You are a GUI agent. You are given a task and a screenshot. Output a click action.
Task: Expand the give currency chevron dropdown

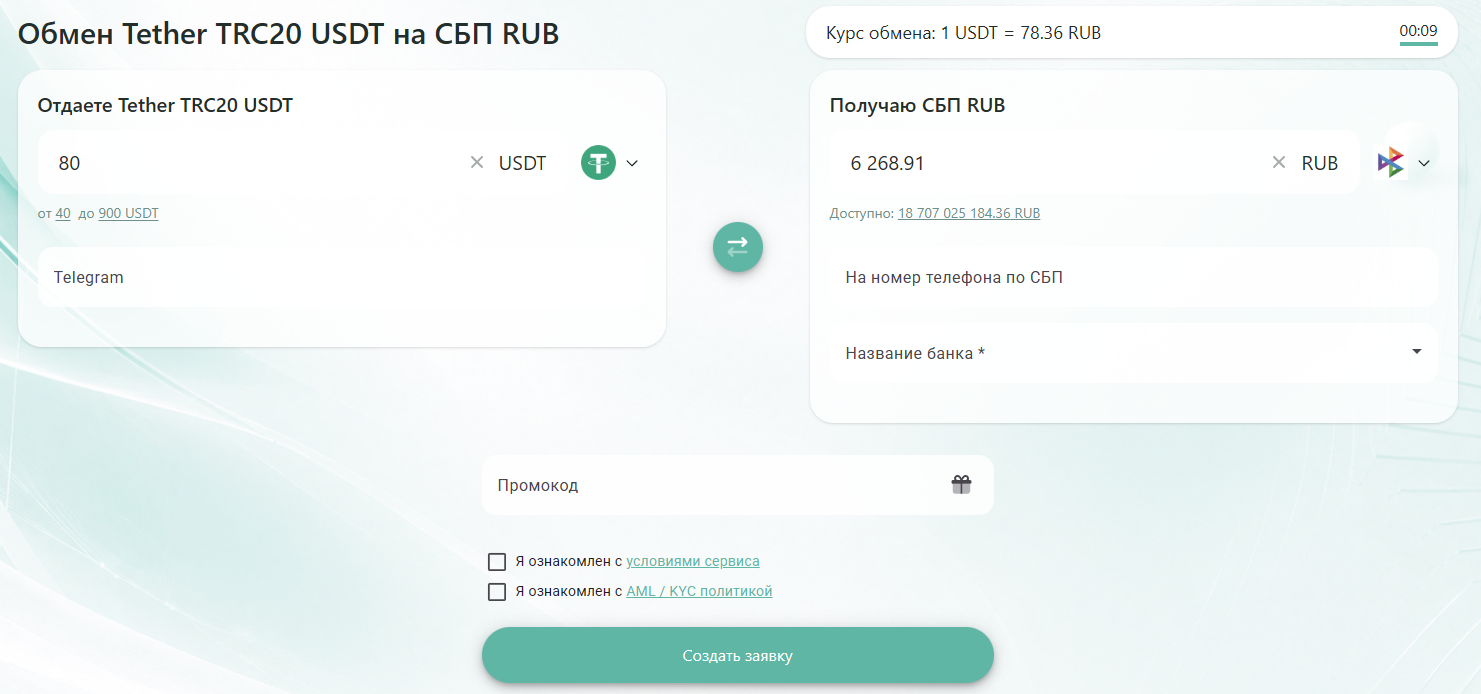click(x=632, y=163)
